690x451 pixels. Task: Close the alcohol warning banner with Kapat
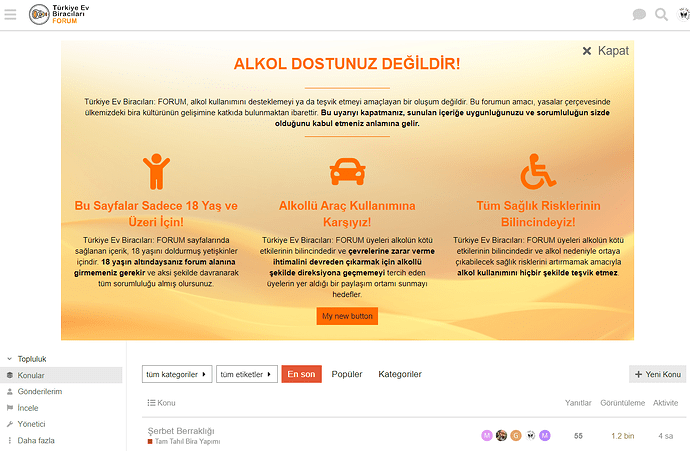coord(606,51)
